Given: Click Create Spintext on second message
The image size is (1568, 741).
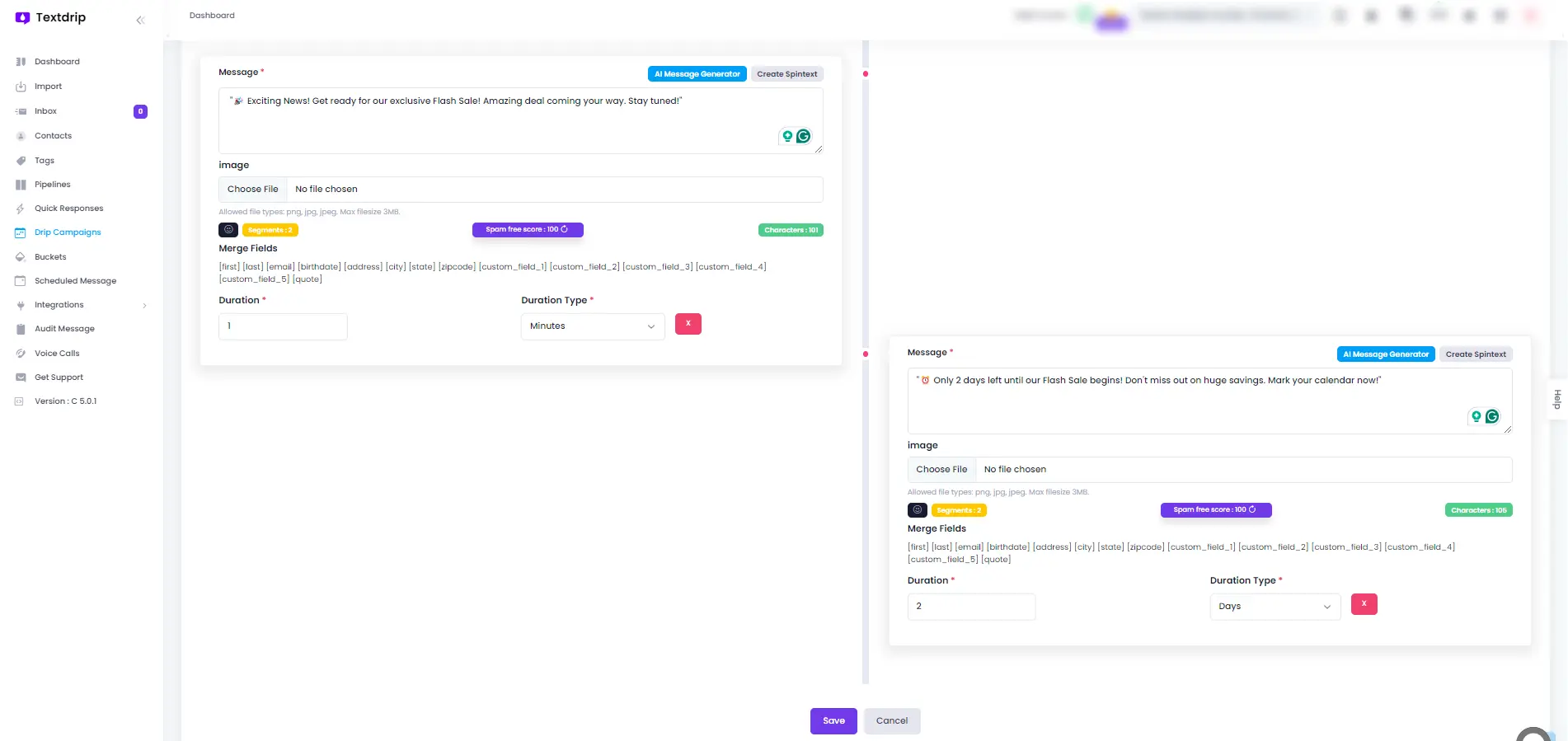Looking at the screenshot, I should tap(1475, 354).
